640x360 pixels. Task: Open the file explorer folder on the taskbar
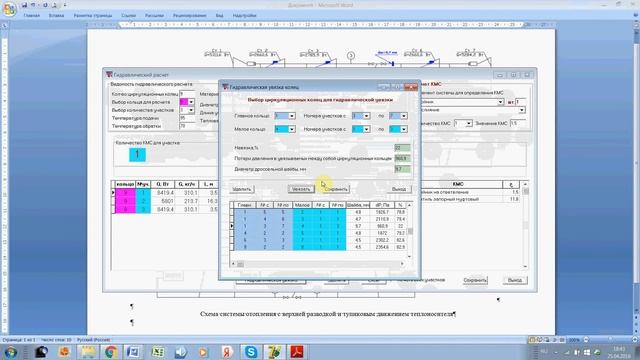pyautogui.click(x=88, y=351)
